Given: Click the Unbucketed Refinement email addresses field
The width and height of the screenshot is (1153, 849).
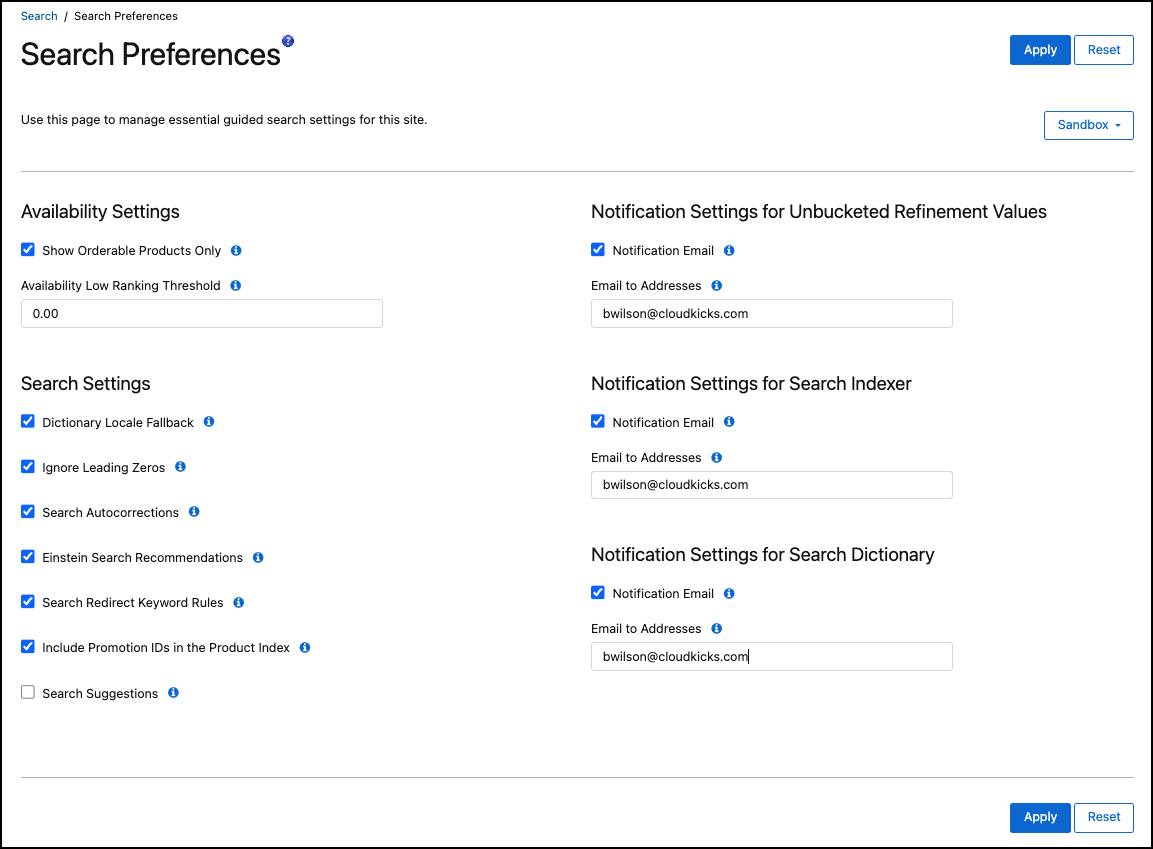Looking at the screenshot, I should click(x=771, y=313).
